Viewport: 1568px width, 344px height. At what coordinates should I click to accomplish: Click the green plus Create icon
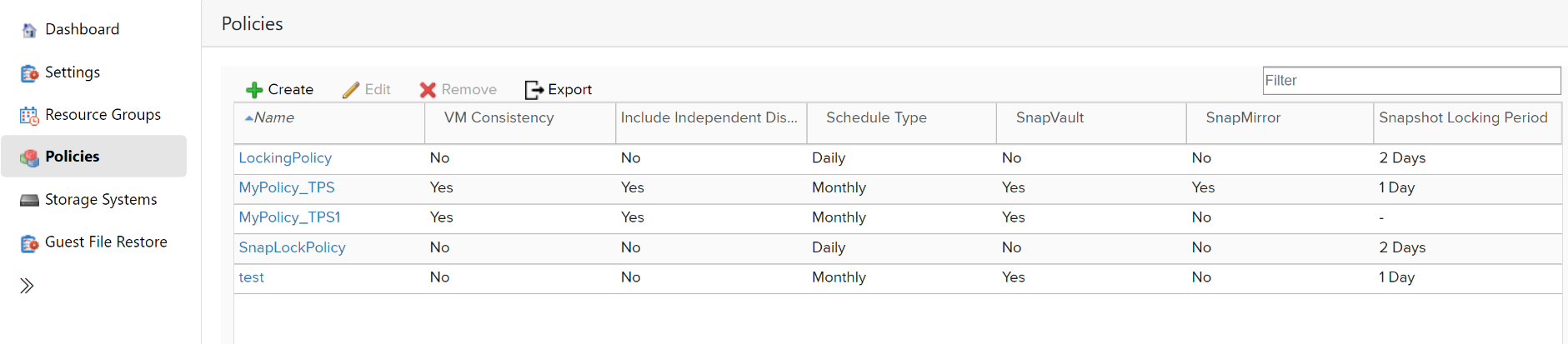tap(254, 90)
